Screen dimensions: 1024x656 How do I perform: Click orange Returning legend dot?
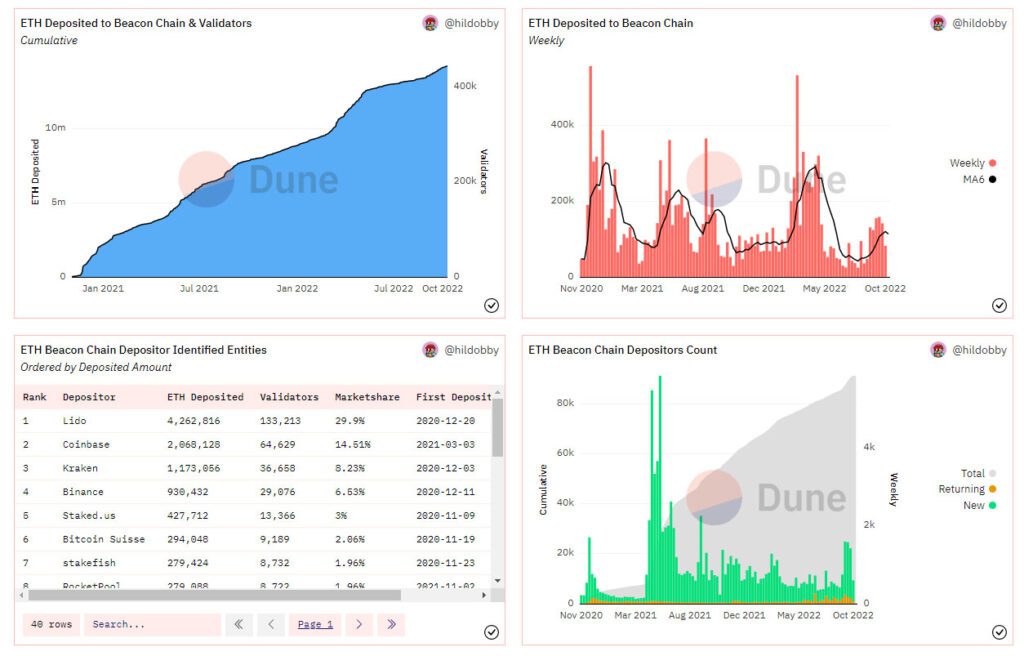click(993, 489)
